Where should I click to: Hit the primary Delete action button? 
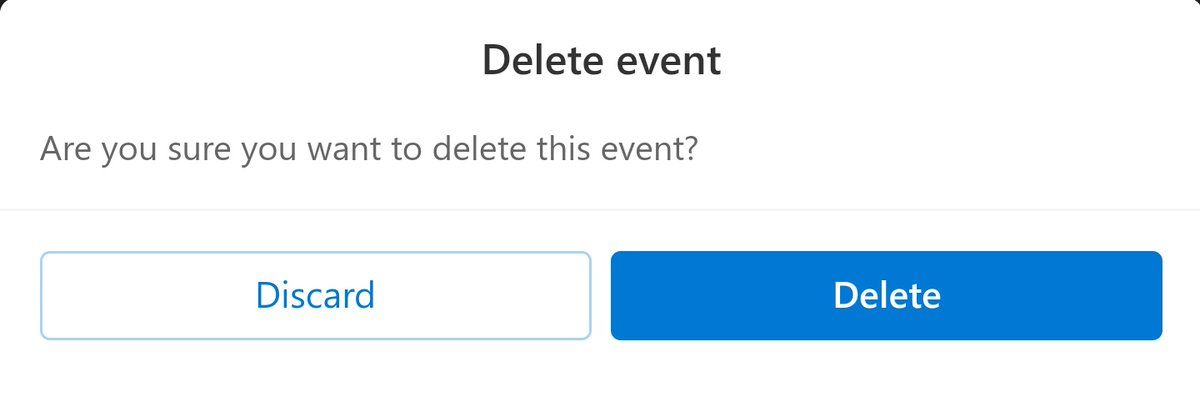tap(886, 296)
